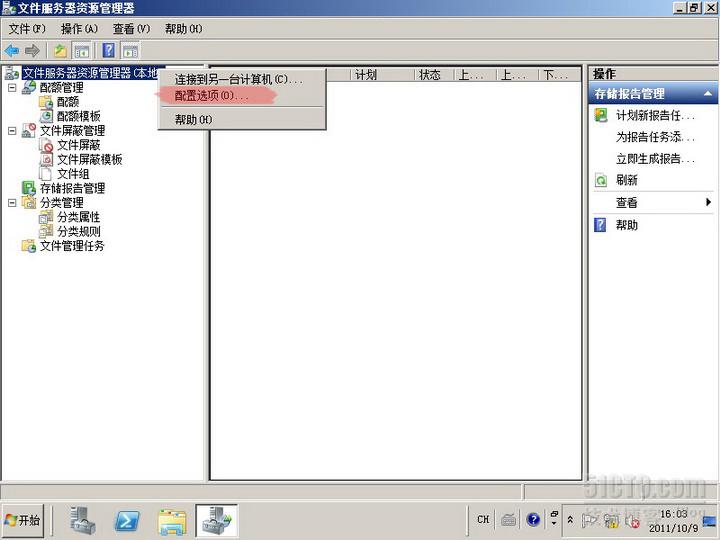Click the taskbar help question mark icon
The width and height of the screenshot is (720, 540).
pos(533,519)
